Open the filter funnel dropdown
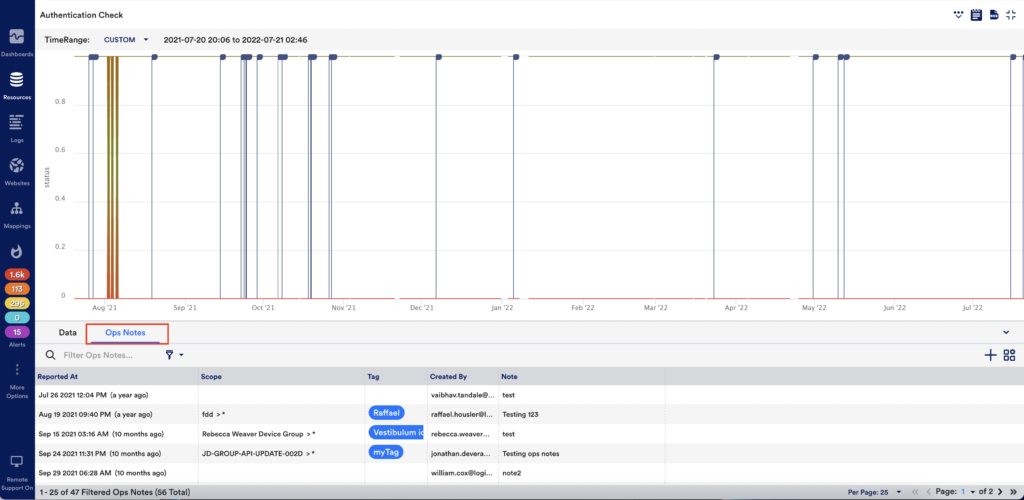 point(174,354)
